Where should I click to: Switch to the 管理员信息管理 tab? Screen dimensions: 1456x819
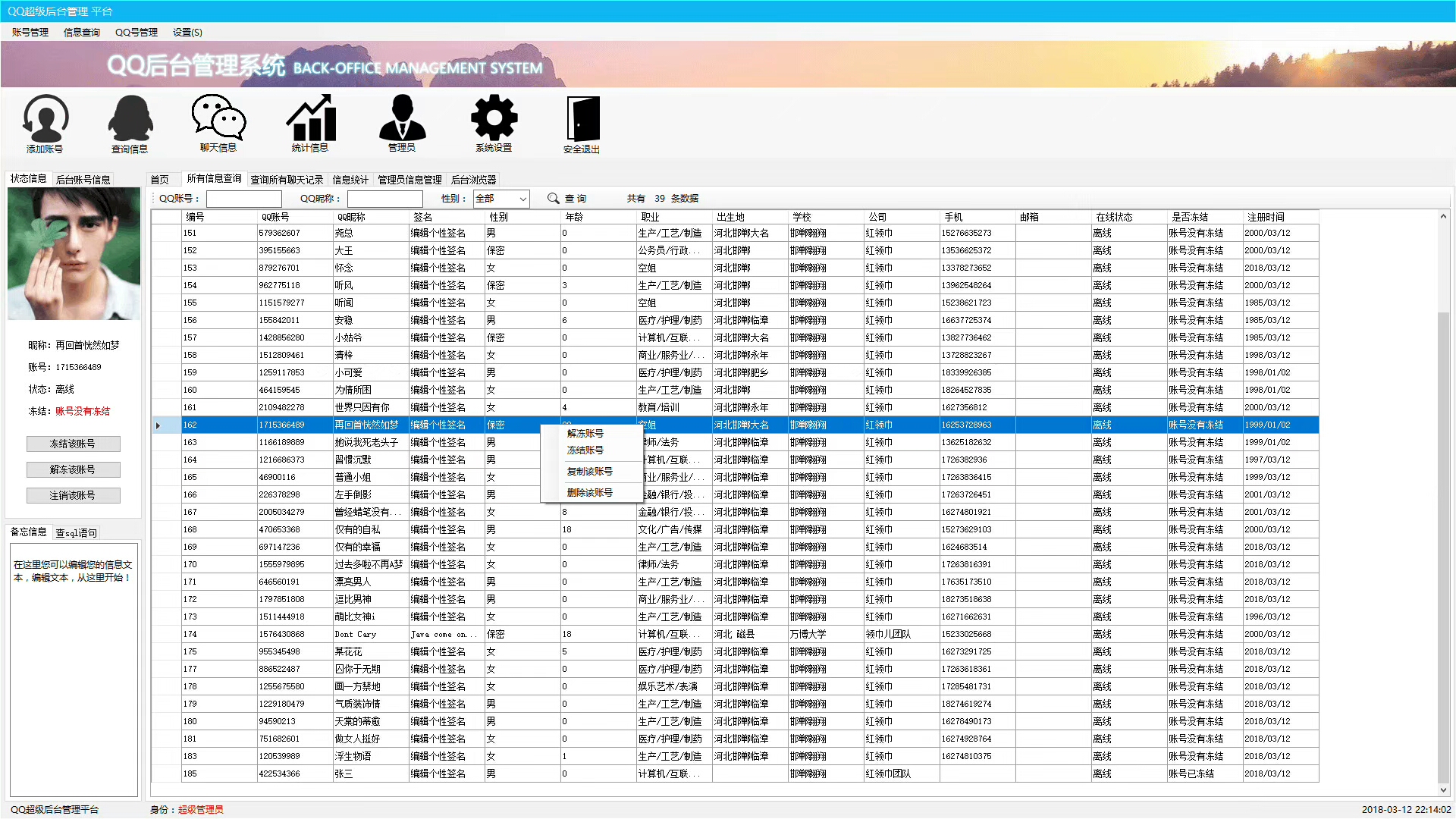410,180
